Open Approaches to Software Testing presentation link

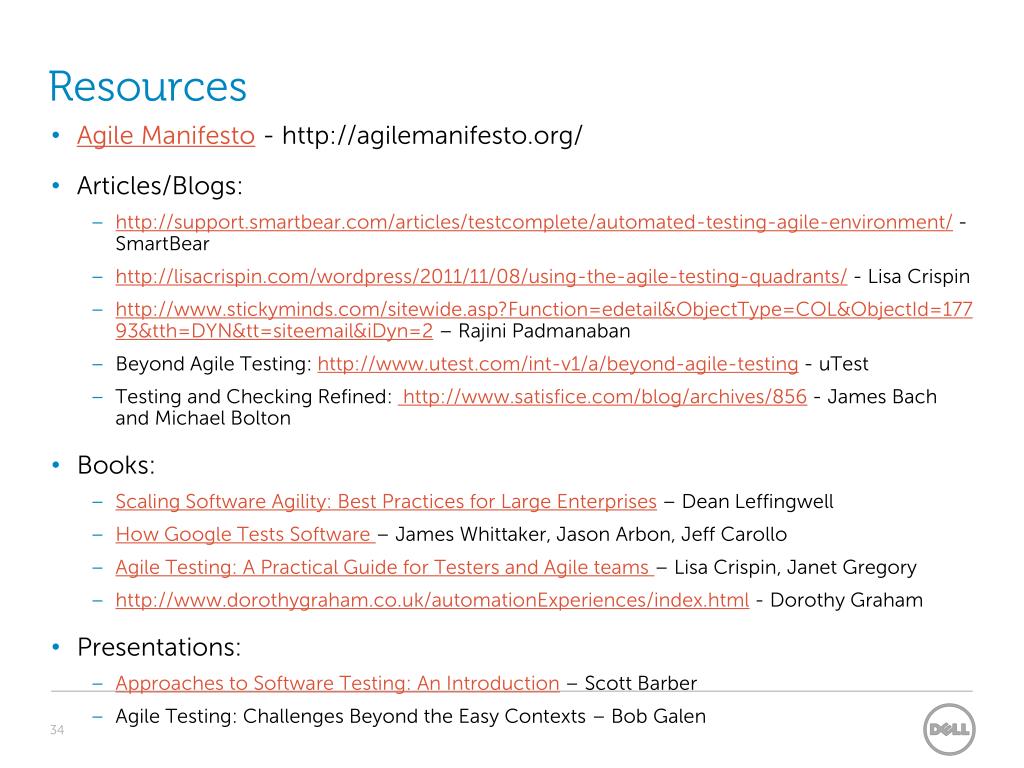[338, 683]
